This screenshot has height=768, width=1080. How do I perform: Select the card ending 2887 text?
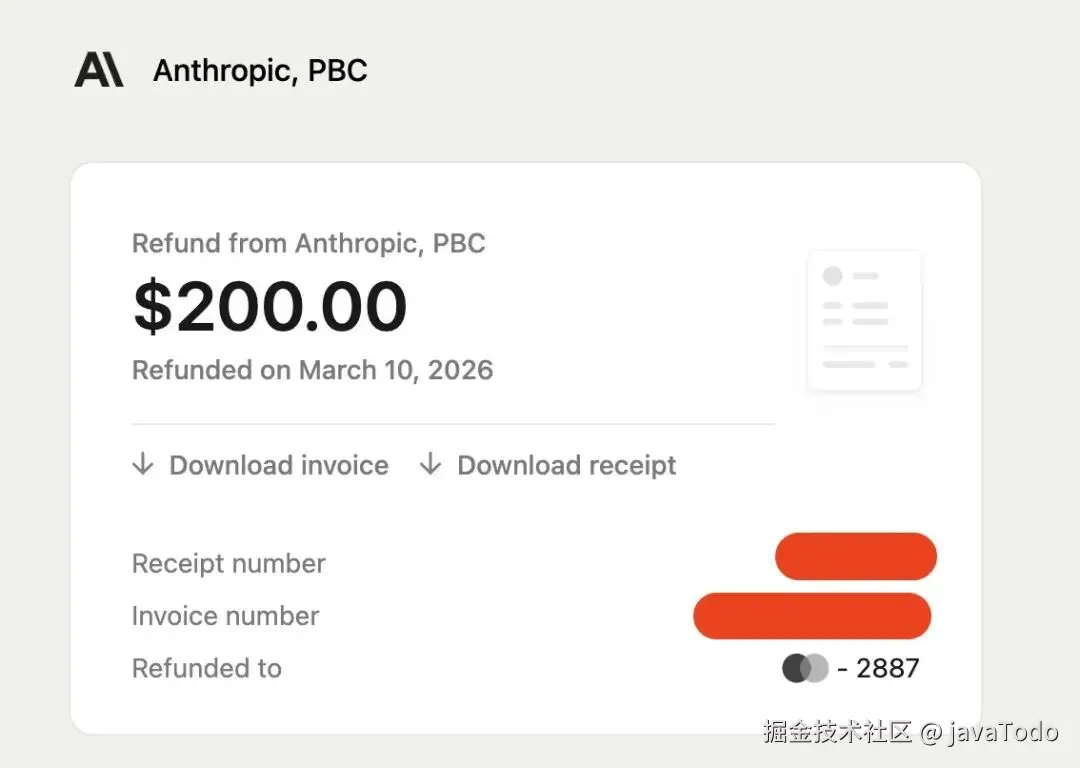coord(886,667)
